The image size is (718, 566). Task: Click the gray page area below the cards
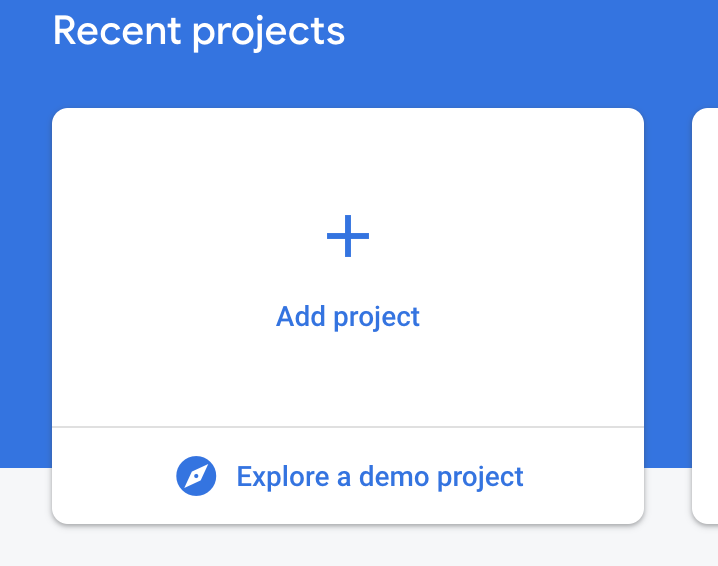[348, 546]
